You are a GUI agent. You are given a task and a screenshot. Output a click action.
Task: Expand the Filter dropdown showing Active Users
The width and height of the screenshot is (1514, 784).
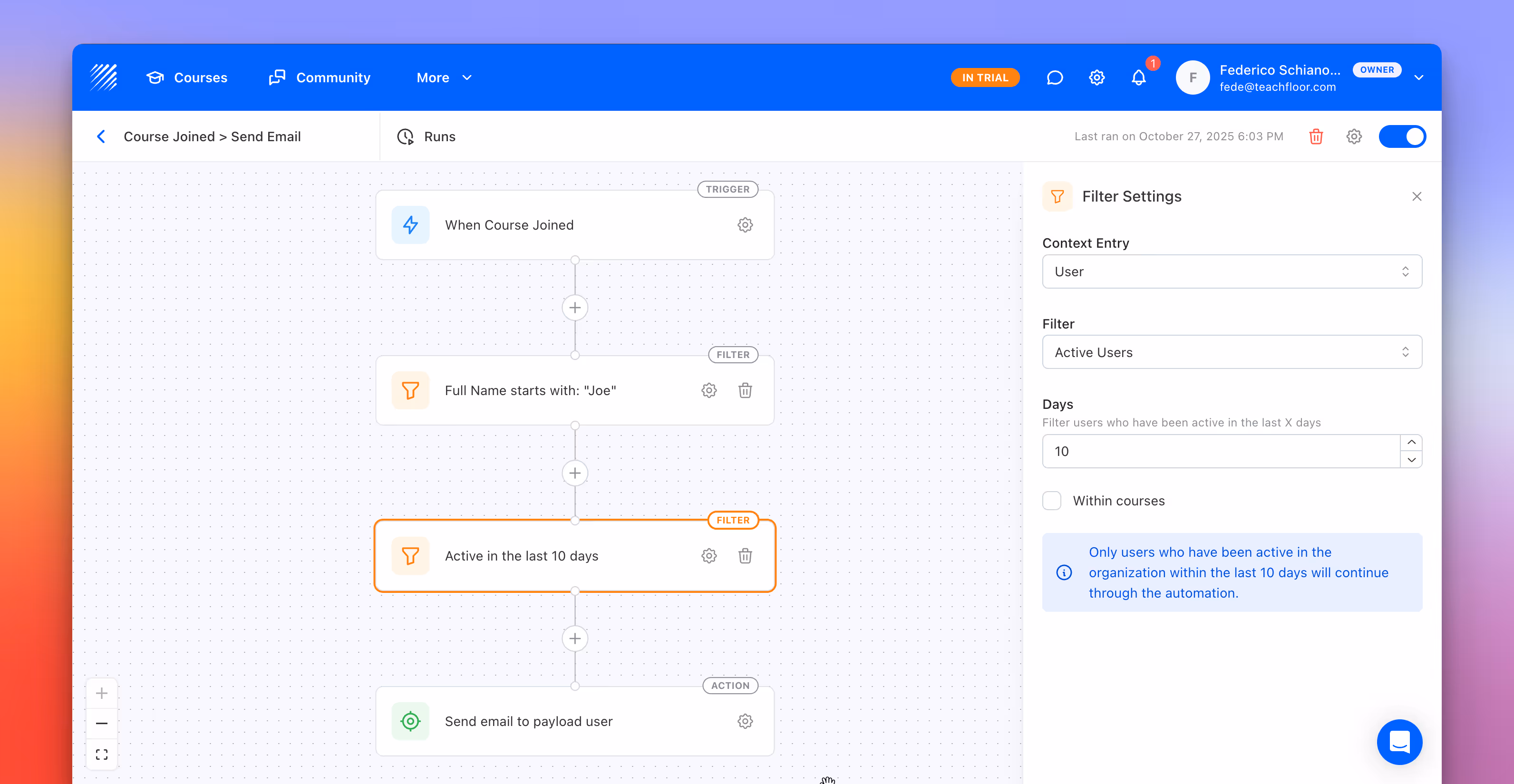(1231, 352)
